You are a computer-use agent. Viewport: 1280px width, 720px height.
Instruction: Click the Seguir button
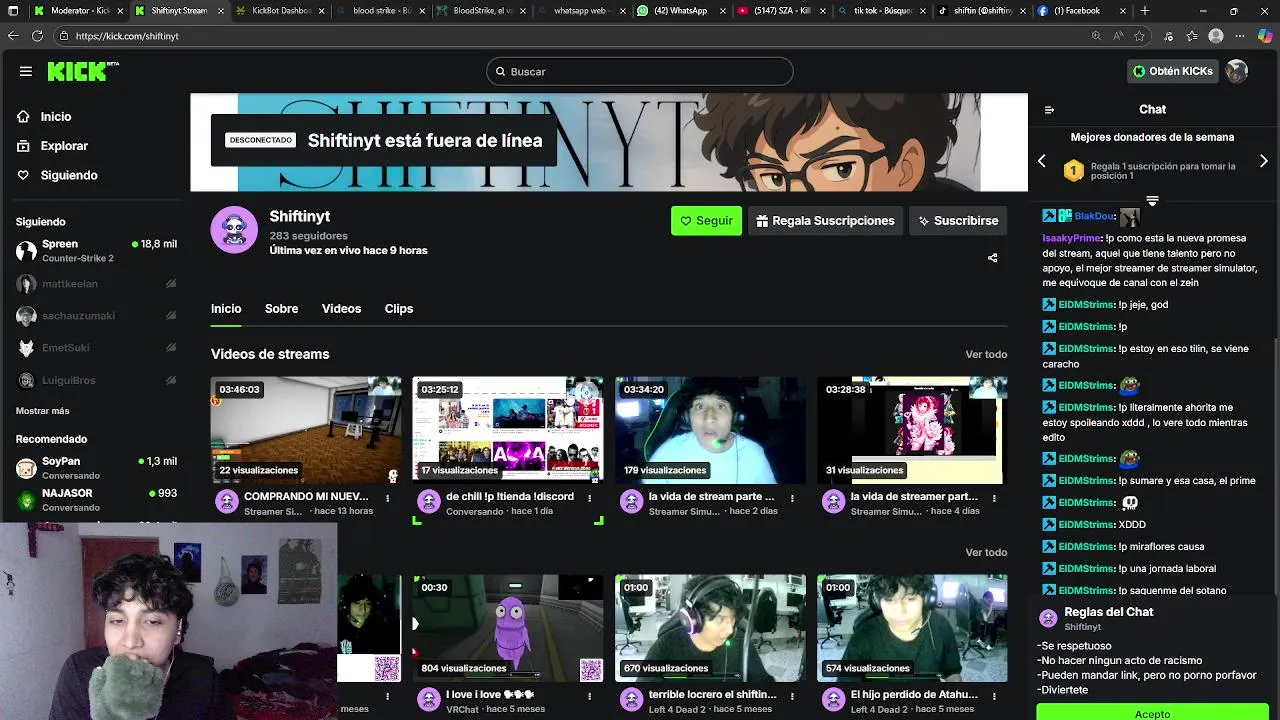[706, 221]
